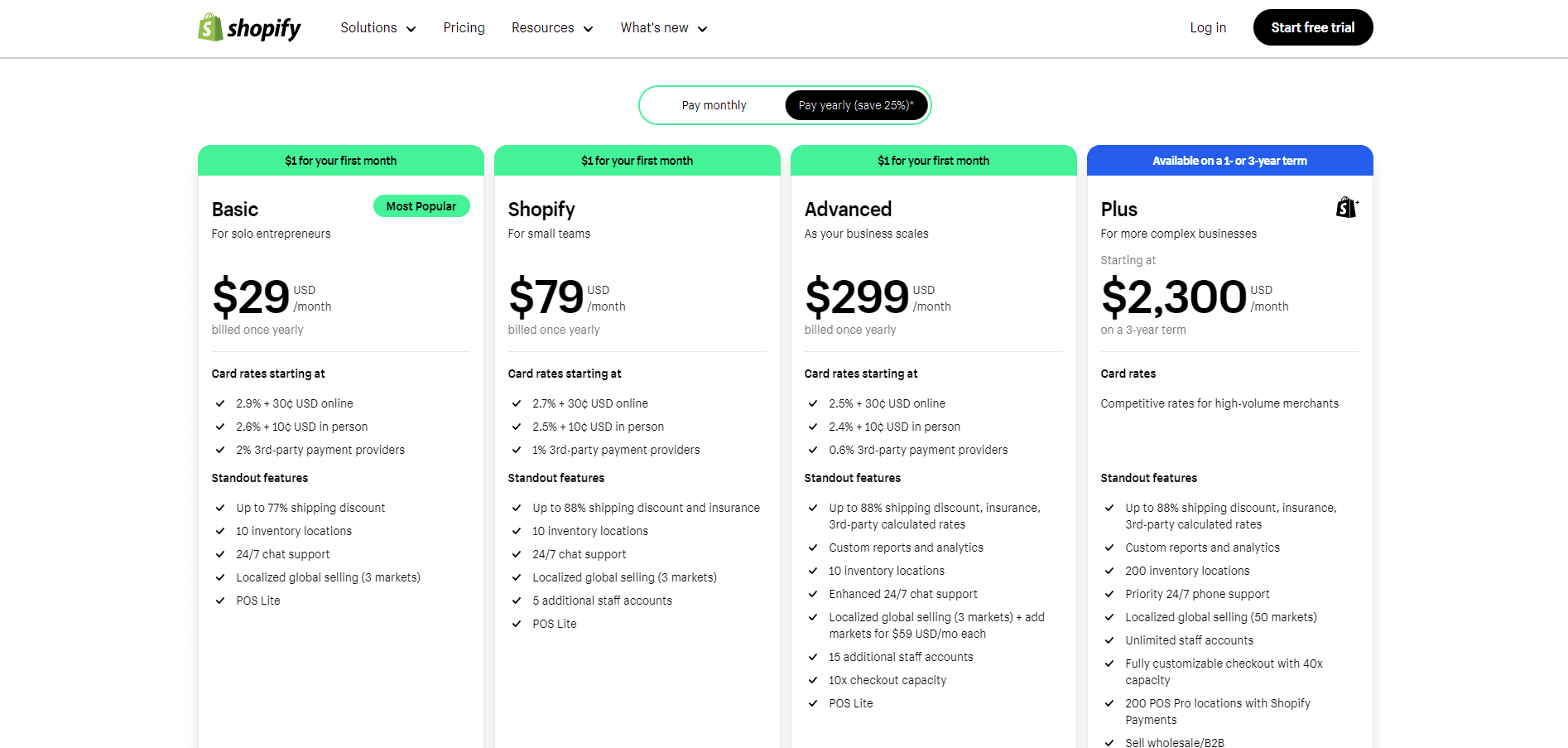
Task: Click '200 inventory locations' feature
Action: (1187, 571)
